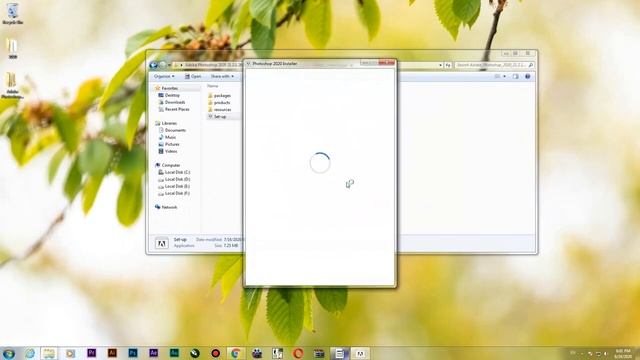Open the Recycle Bin desktop icon
The height and width of the screenshot is (360, 640).
tap(12, 13)
